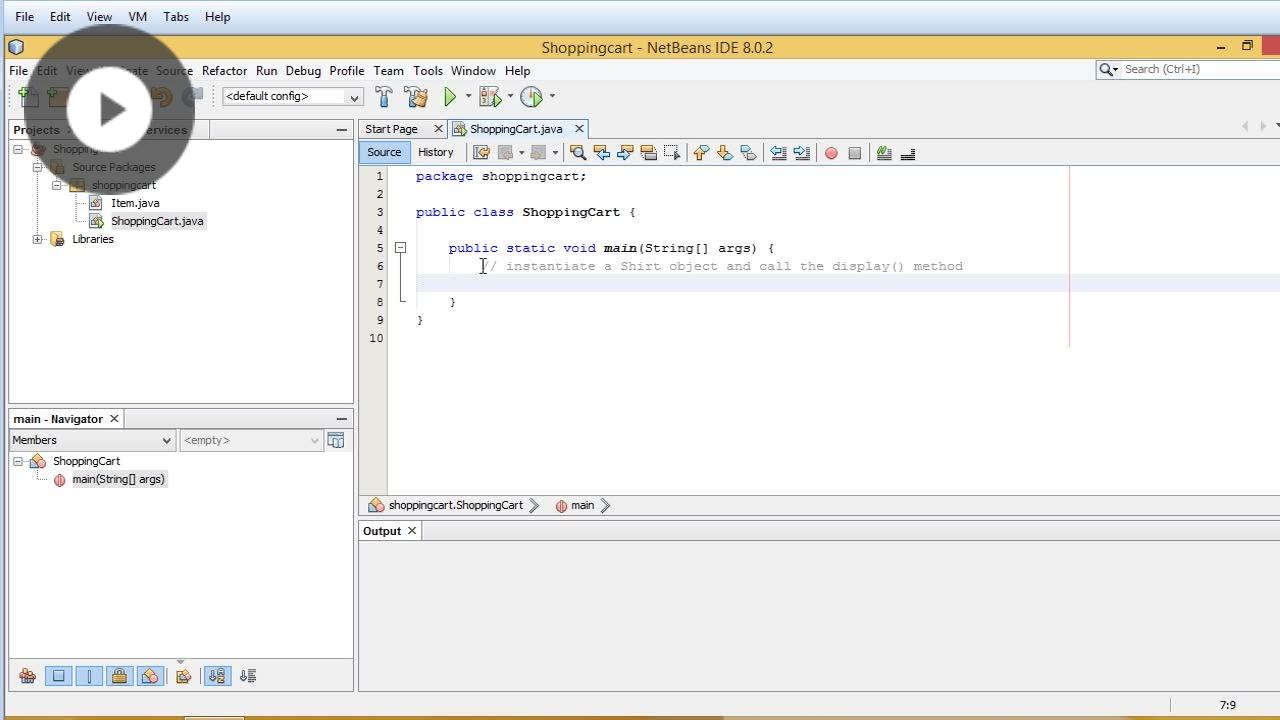Switch to History view button
1280x720 pixels.
(x=435, y=152)
